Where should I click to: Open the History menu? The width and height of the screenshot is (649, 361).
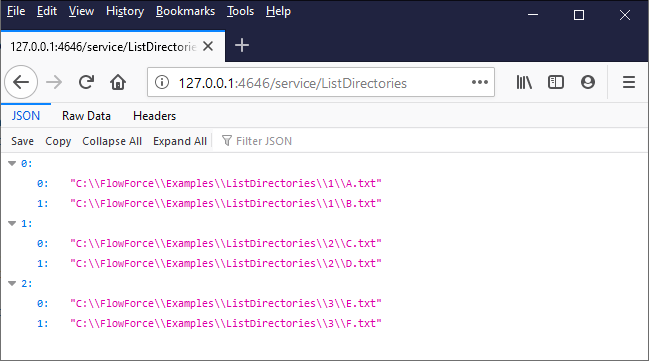tap(125, 11)
